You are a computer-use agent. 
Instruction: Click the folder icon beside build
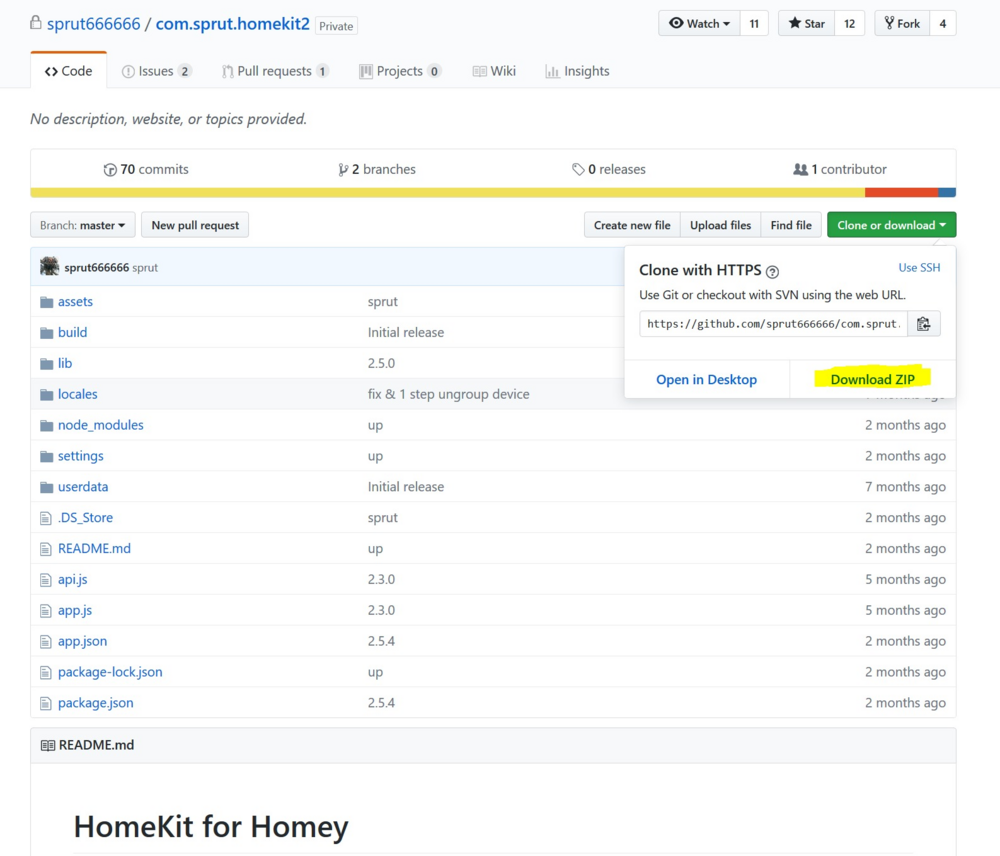[x=46, y=333]
